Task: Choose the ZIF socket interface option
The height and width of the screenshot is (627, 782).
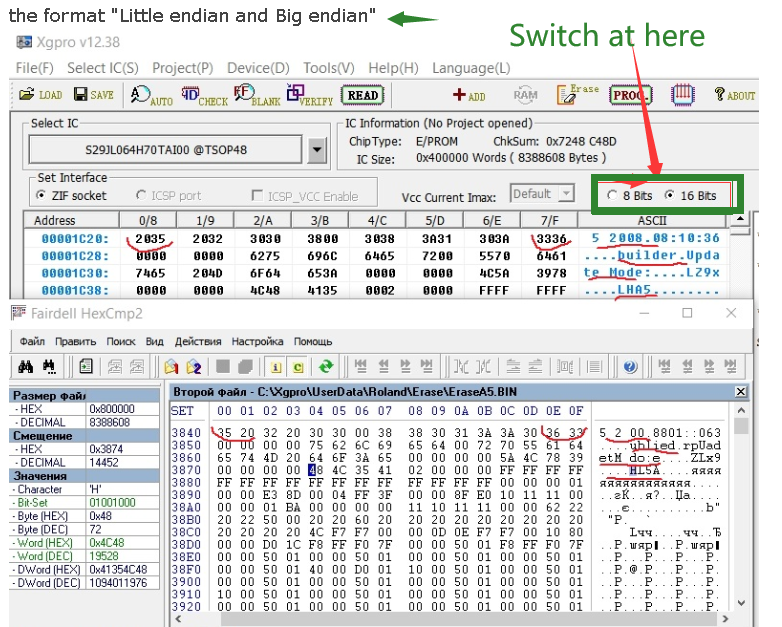Action: (x=41, y=196)
